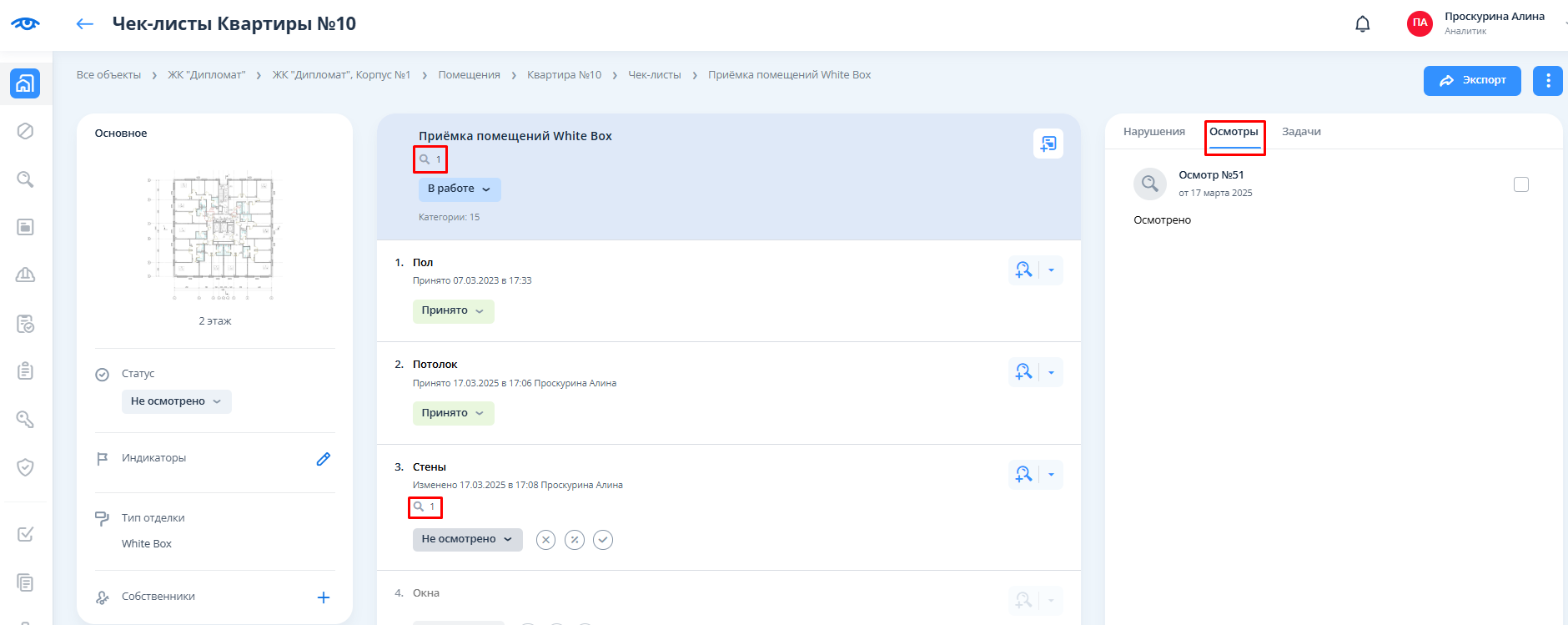This screenshot has width=1568, height=625.
Task: Switch to the Задачи tab
Action: coord(1300,132)
